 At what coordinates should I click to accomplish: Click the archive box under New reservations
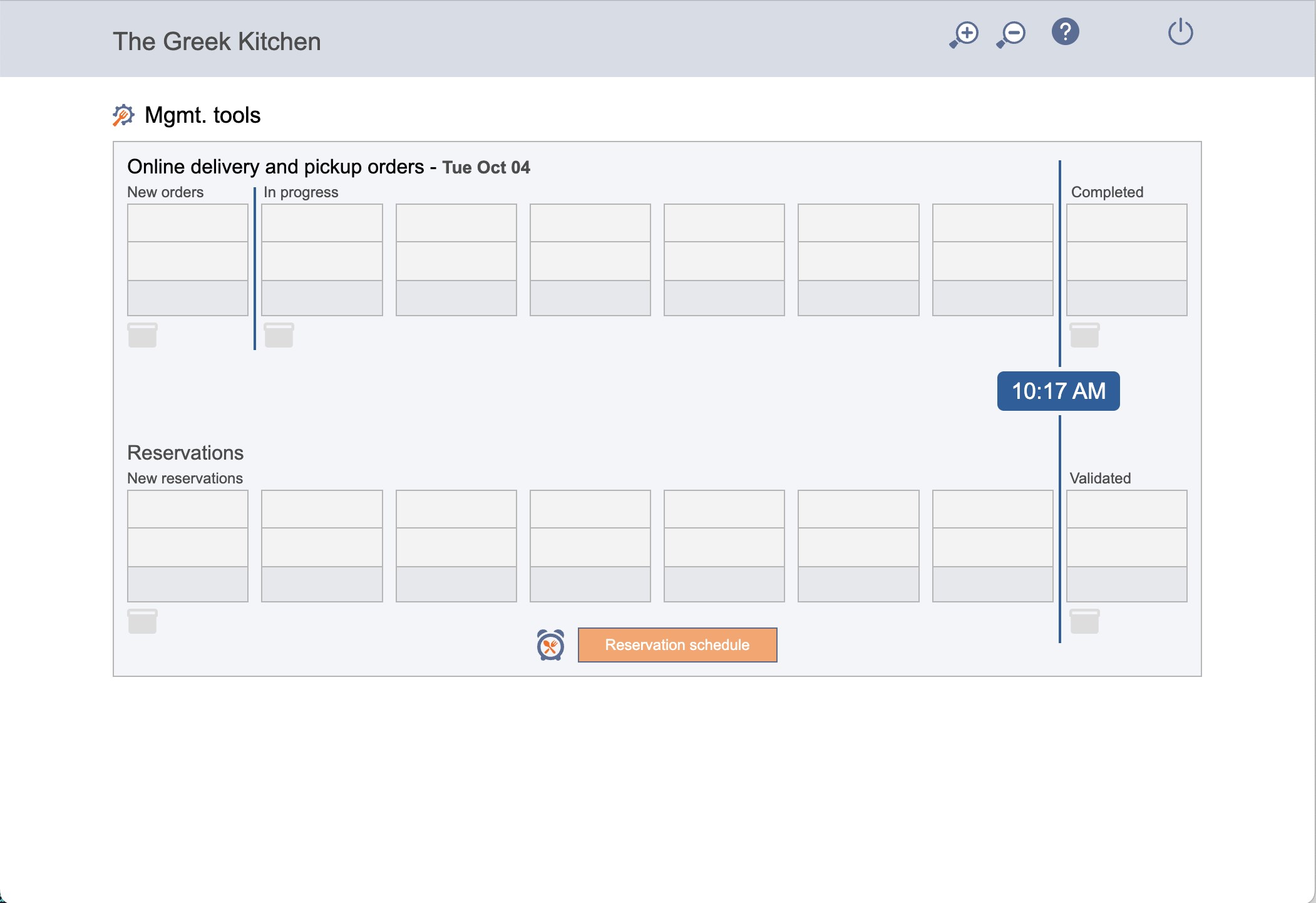pos(142,621)
